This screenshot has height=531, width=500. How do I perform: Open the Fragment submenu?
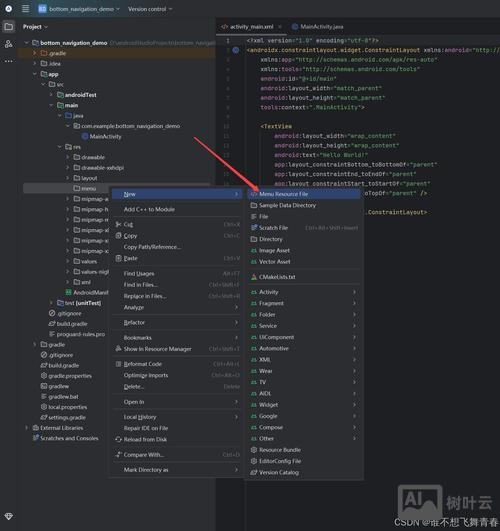click(x=304, y=303)
